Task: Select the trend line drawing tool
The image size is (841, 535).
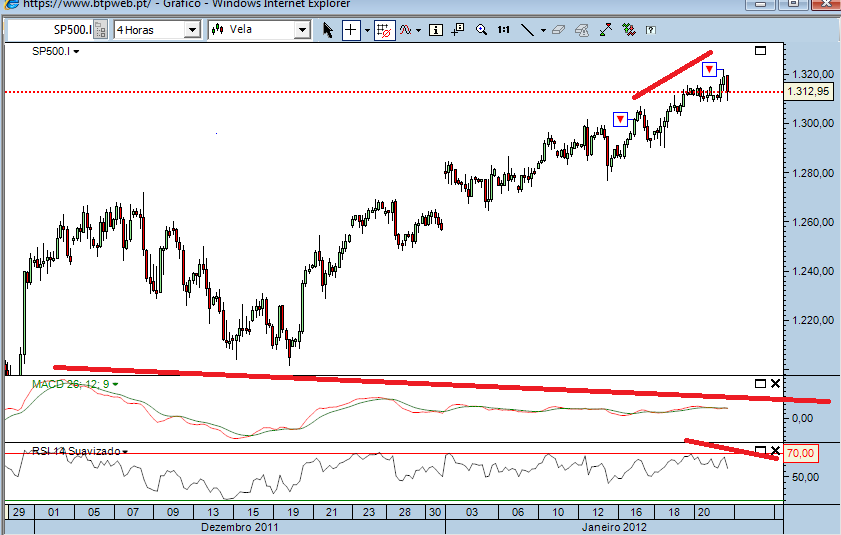Action: coord(528,30)
